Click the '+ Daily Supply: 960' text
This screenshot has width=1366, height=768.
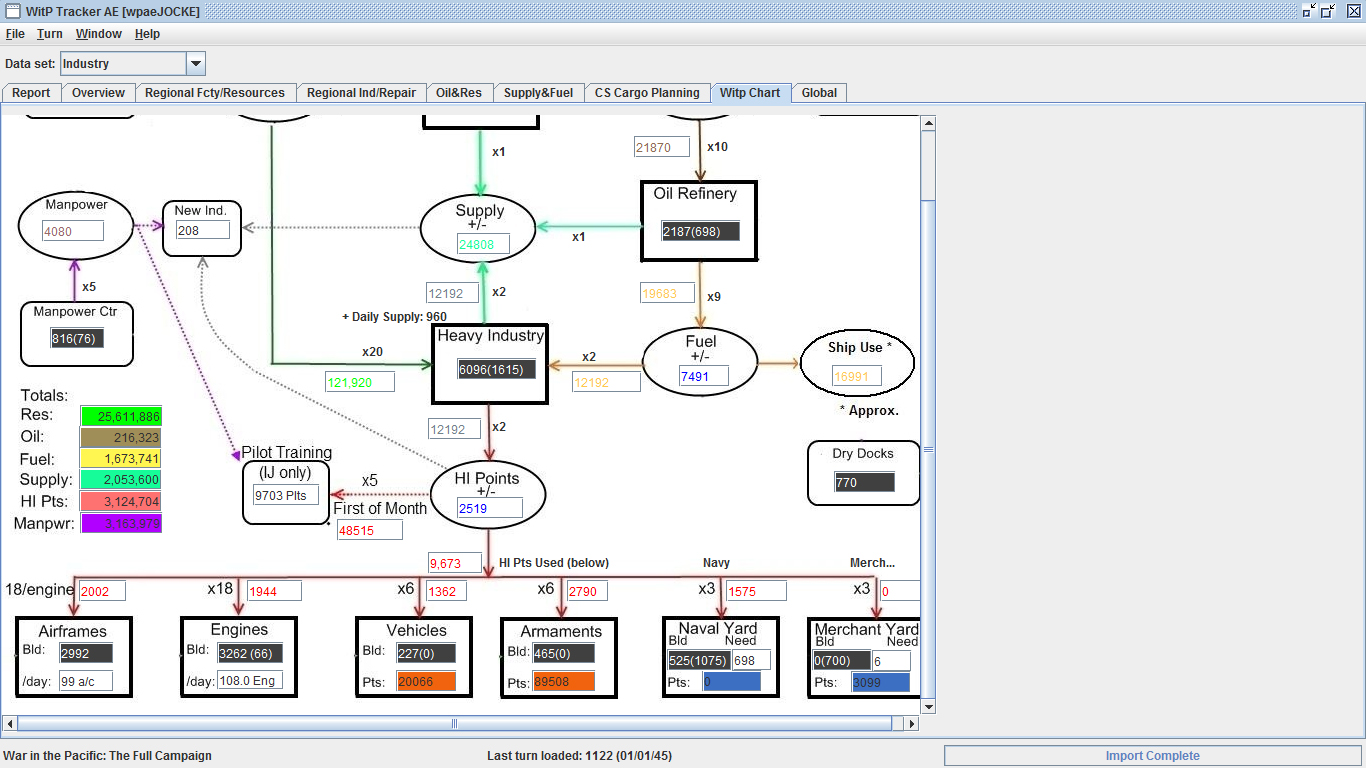[394, 317]
